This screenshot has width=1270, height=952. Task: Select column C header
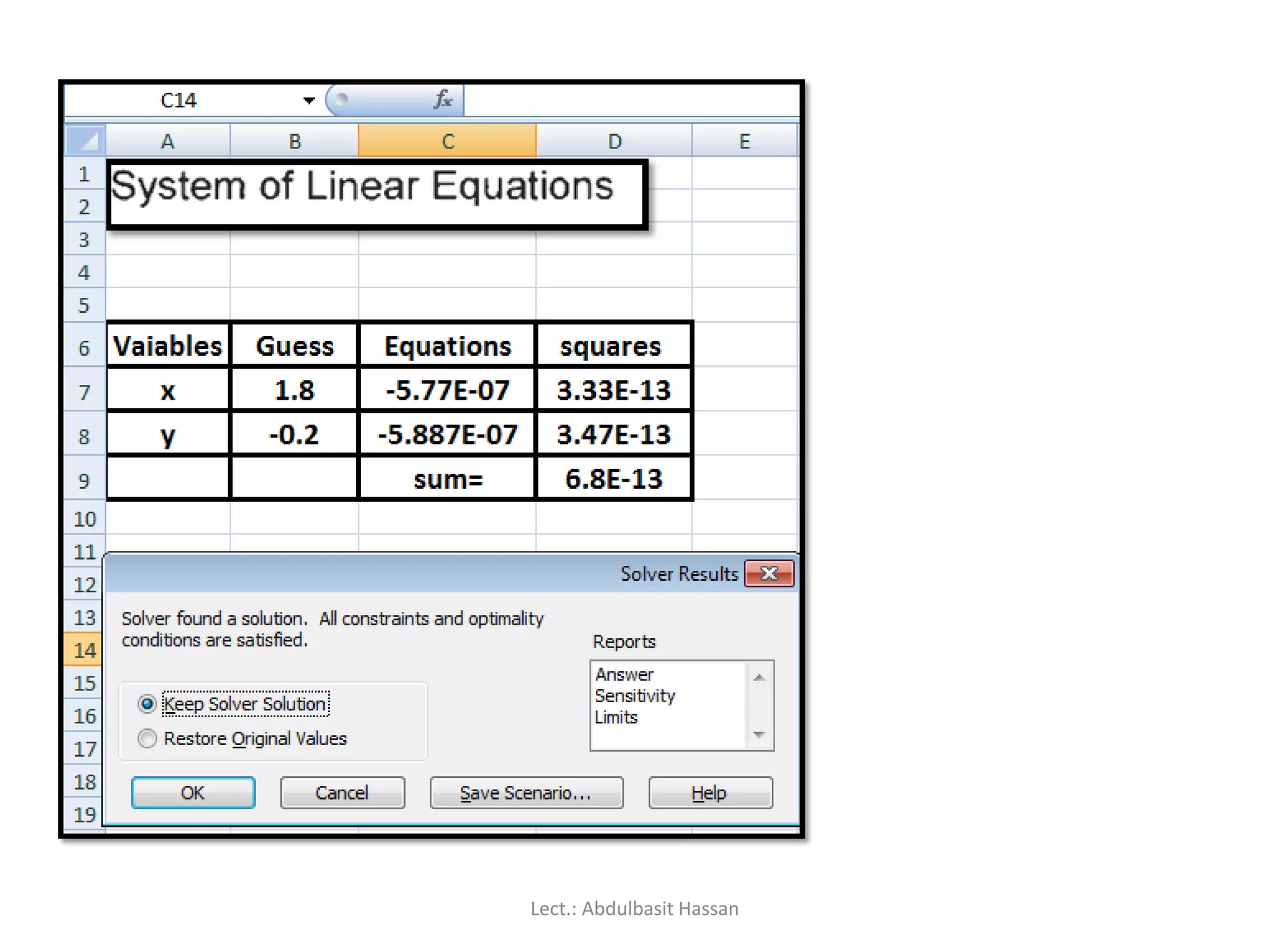tap(447, 141)
